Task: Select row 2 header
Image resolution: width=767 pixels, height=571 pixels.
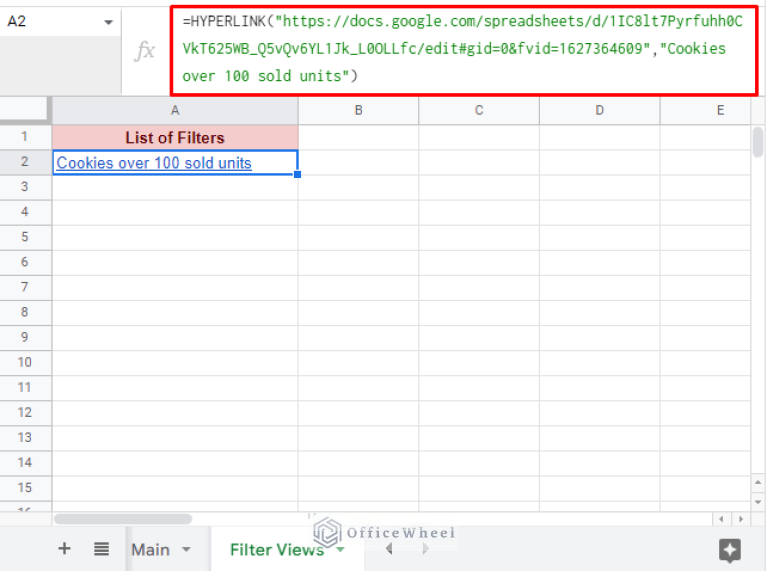Action: [x=24, y=162]
